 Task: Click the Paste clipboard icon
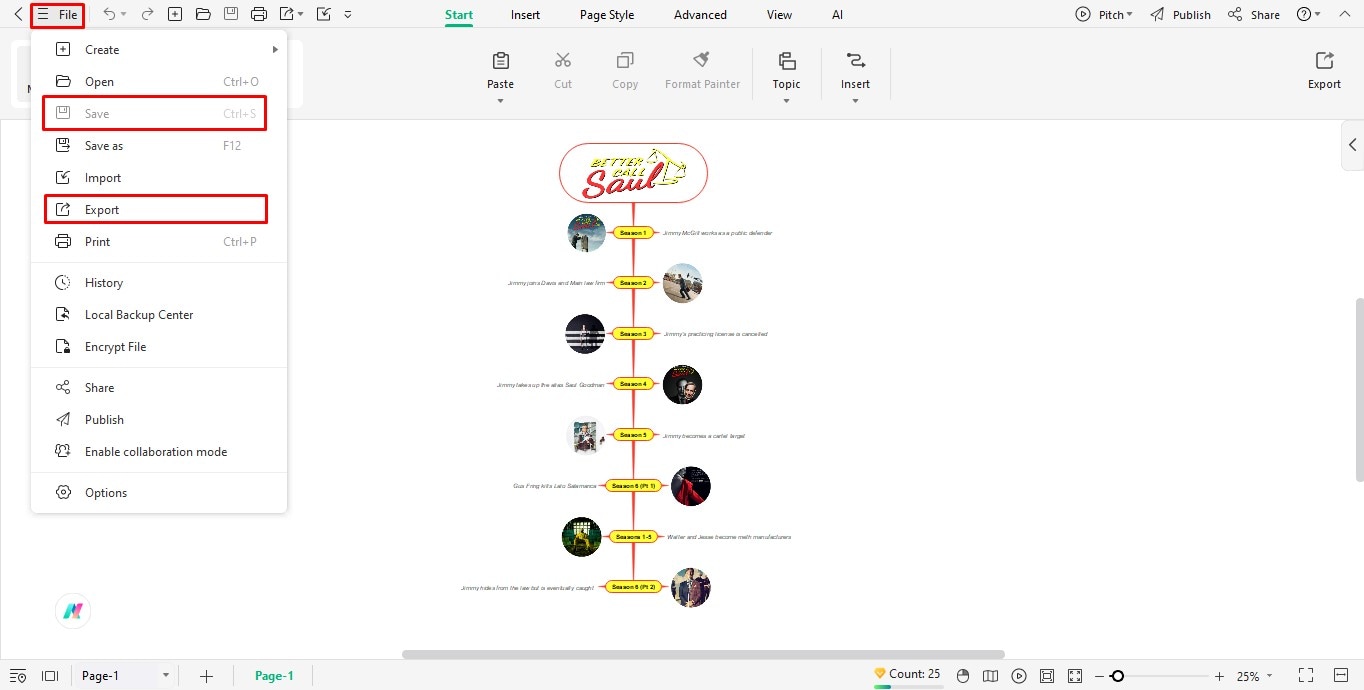(501, 60)
